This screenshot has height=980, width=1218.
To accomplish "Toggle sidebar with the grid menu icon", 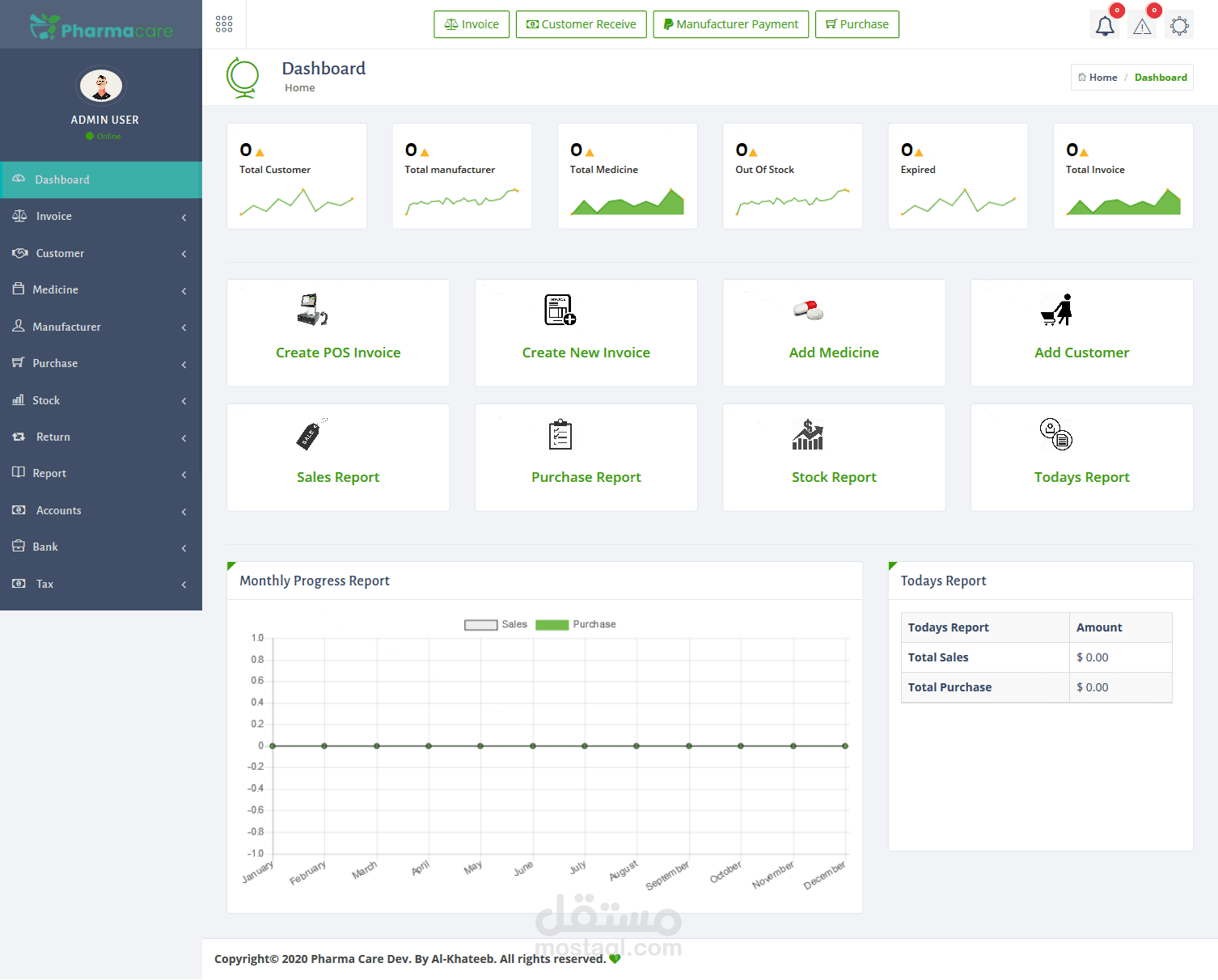I will 224,24.
